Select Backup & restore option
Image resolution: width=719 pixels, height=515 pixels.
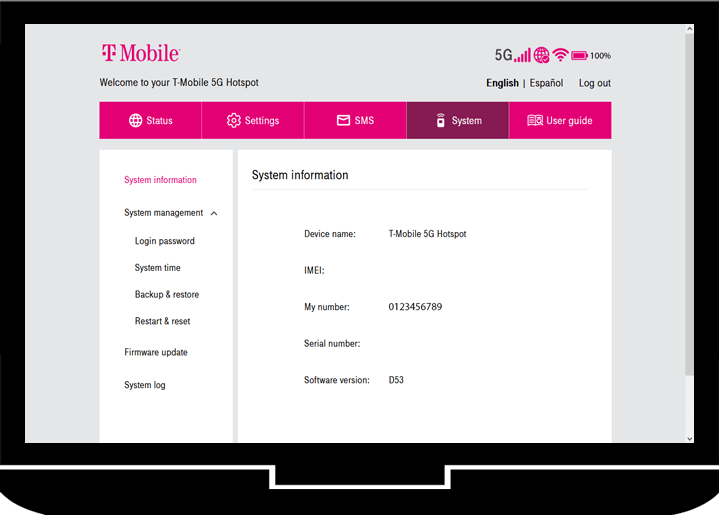(166, 295)
